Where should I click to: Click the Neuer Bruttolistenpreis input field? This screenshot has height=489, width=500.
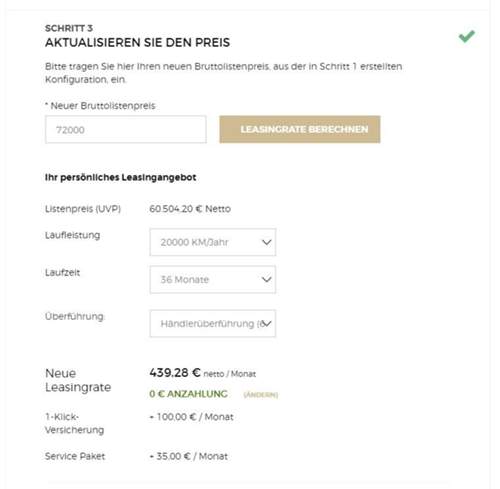[126, 129]
